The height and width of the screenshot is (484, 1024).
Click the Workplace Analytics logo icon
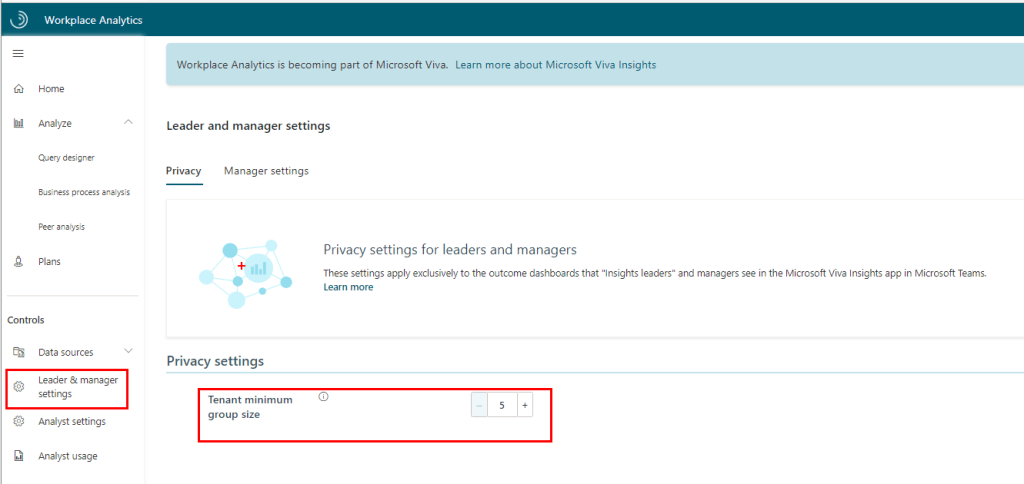tap(19, 19)
